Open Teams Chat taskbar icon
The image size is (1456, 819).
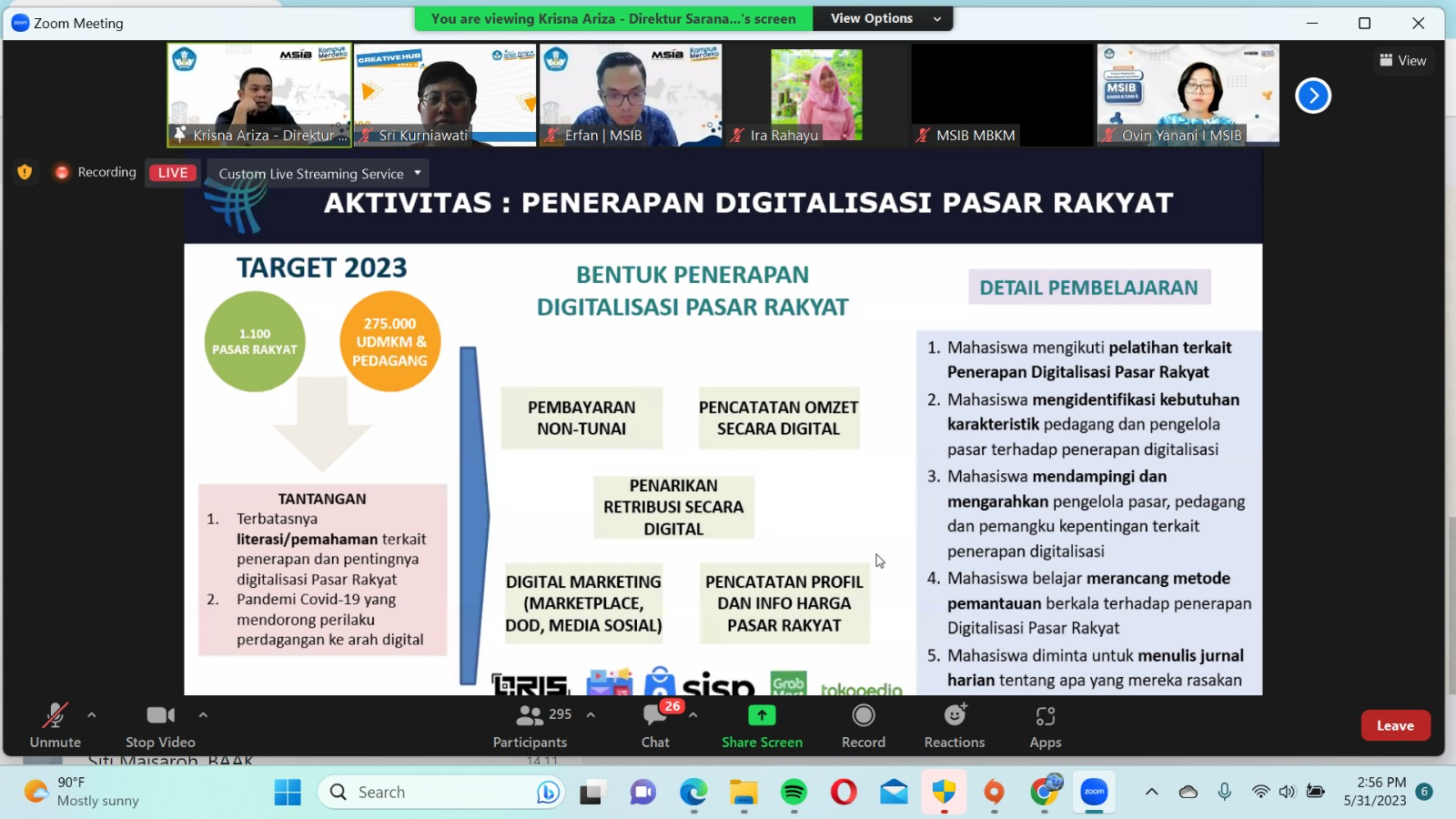click(x=643, y=793)
